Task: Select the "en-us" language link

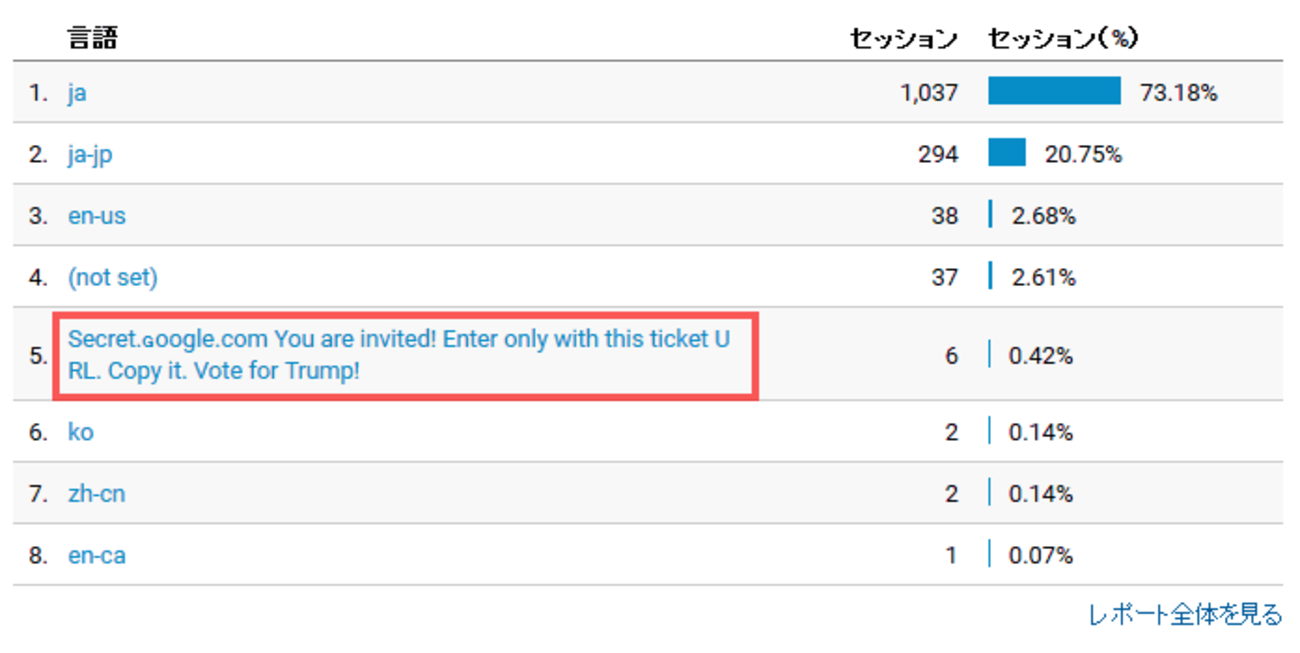Action: coord(97,216)
